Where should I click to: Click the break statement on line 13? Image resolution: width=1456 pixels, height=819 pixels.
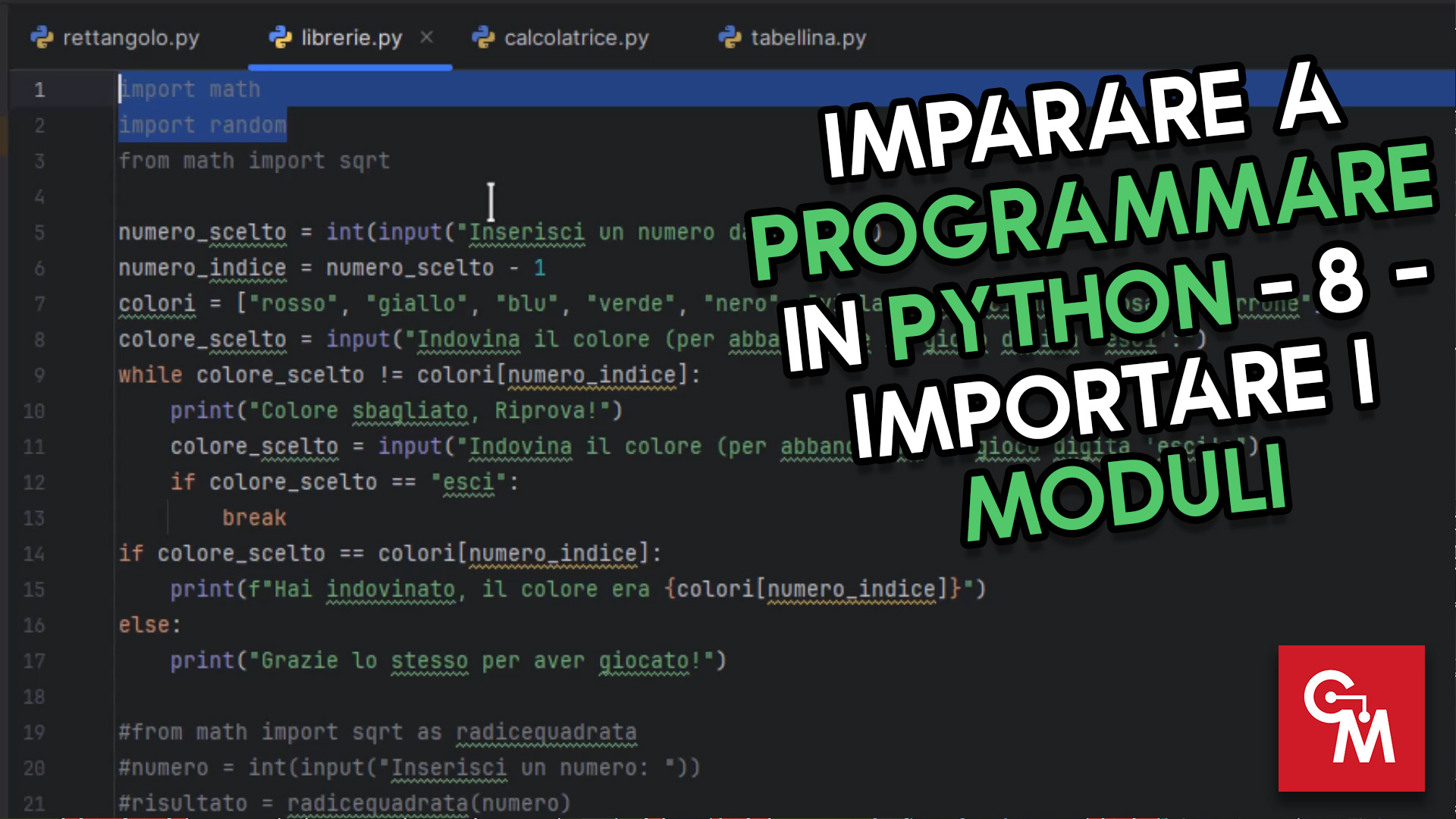[254, 517]
